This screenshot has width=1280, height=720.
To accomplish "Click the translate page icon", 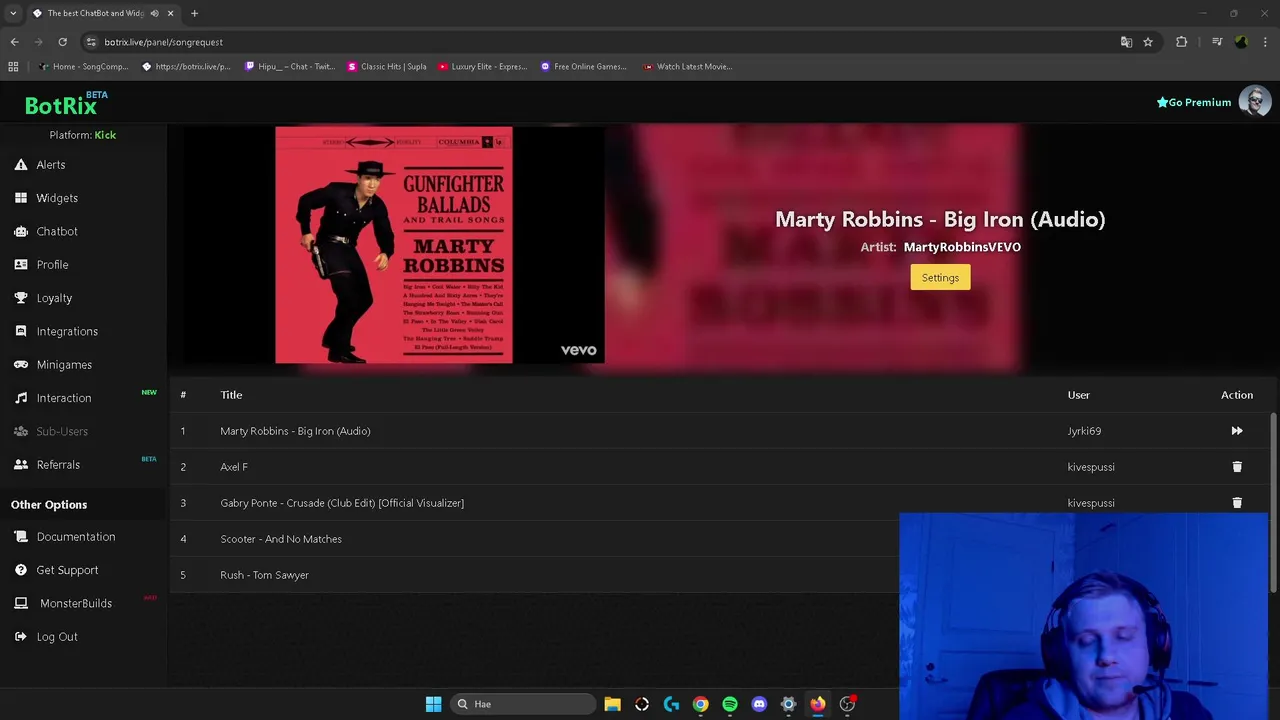I will 1126,42.
